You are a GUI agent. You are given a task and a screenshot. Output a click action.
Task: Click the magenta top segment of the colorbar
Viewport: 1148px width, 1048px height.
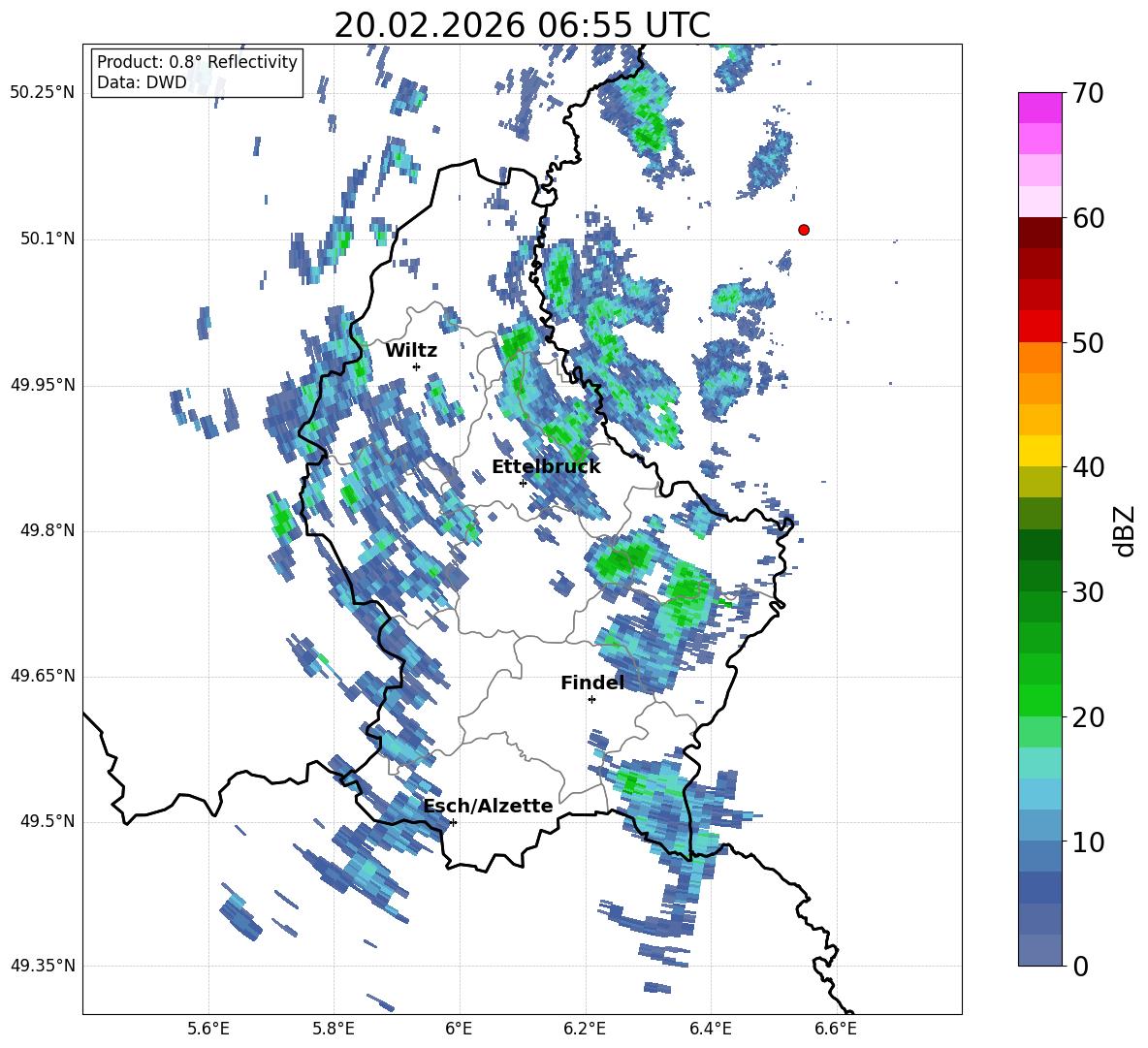(1039, 108)
